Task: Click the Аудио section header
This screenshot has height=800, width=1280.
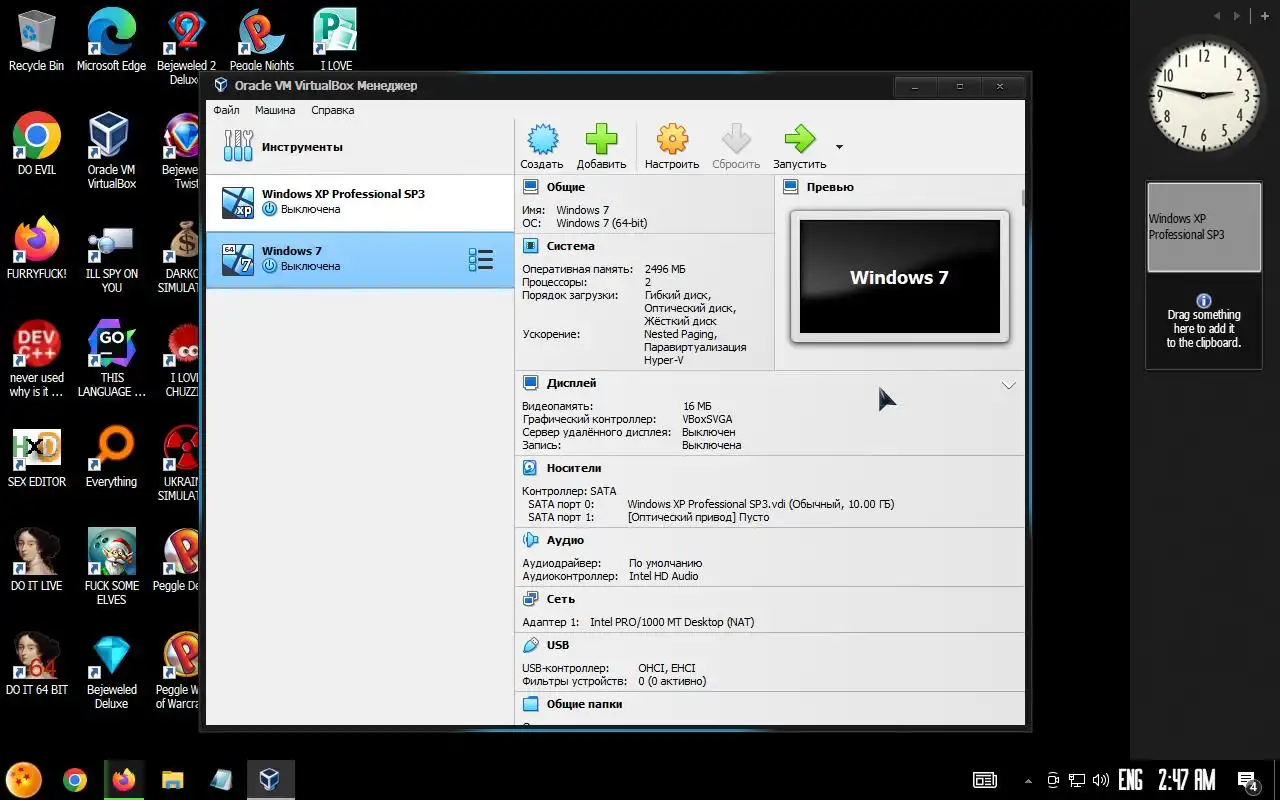Action: click(565, 540)
